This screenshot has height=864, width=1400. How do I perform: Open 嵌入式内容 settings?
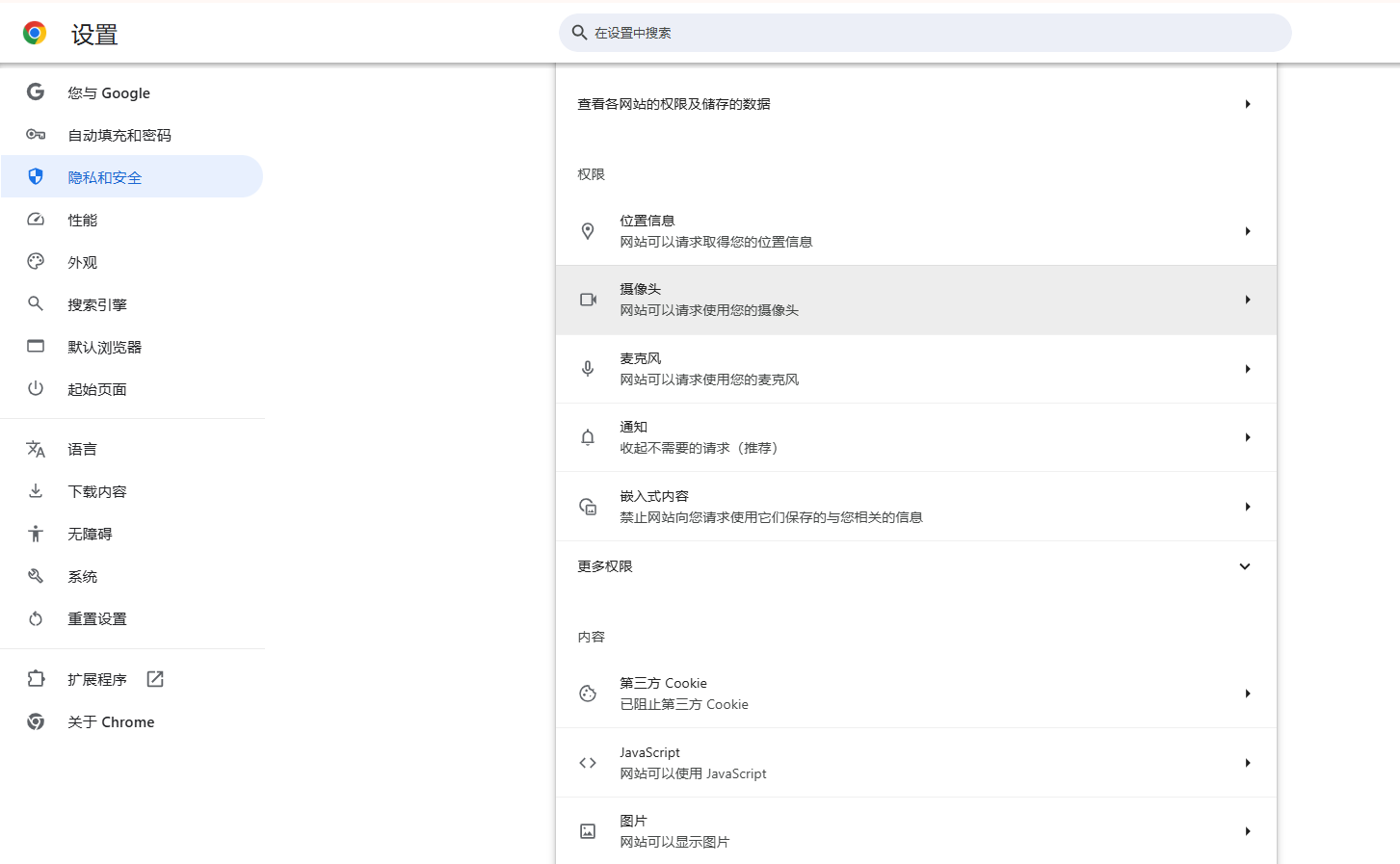click(916, 507)
